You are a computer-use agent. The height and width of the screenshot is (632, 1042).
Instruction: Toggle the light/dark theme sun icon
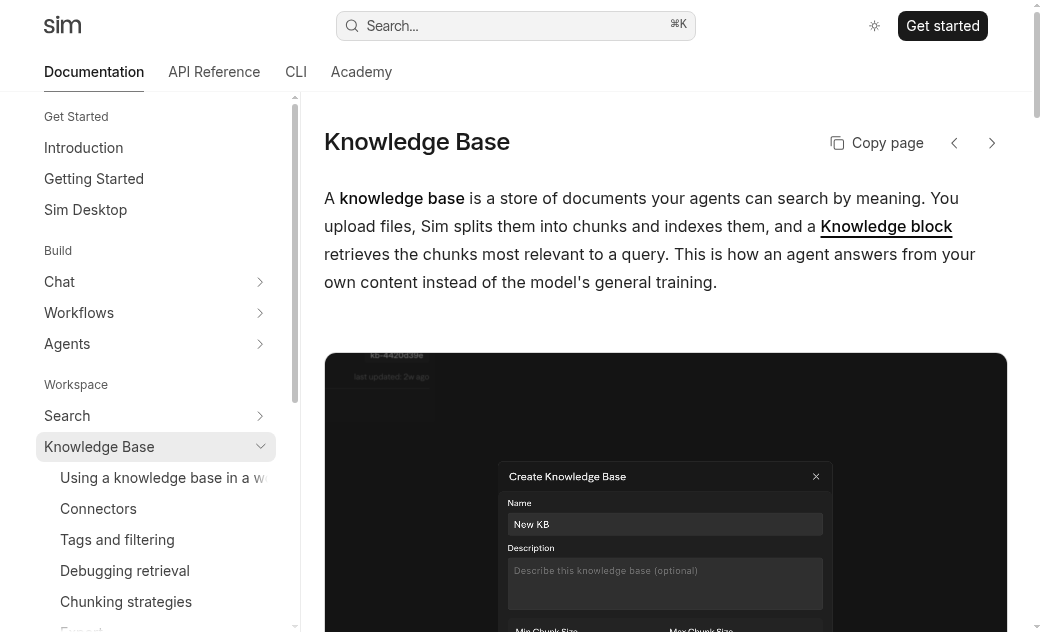[x=875, y=26]
